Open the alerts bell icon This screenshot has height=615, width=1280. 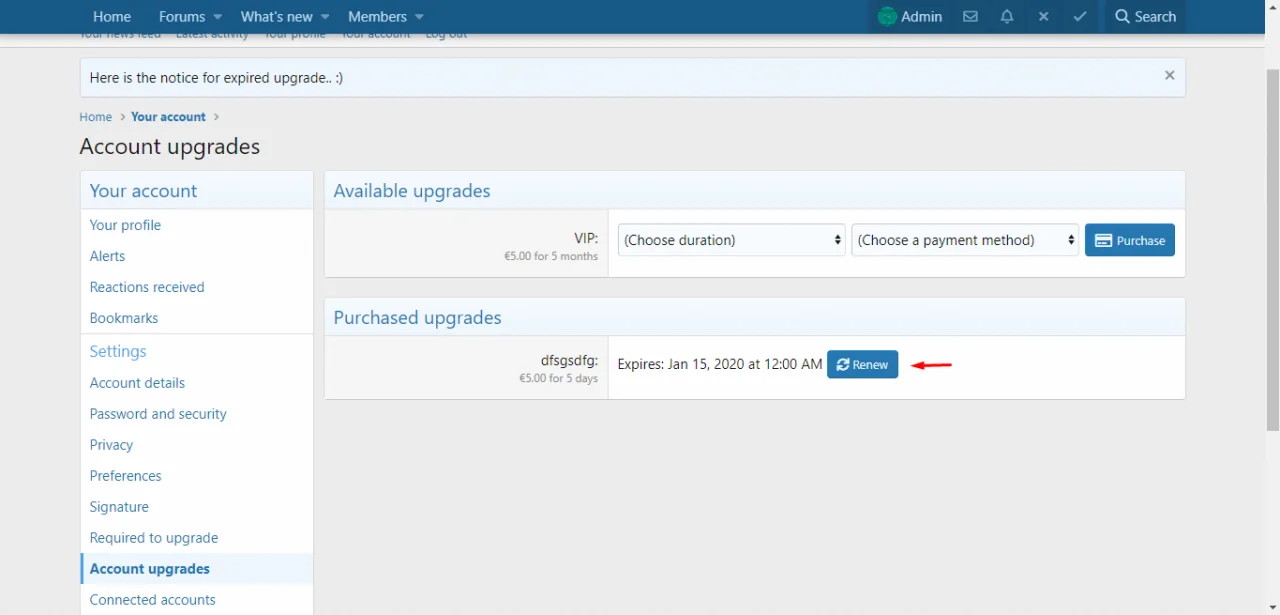[1007, 17]
